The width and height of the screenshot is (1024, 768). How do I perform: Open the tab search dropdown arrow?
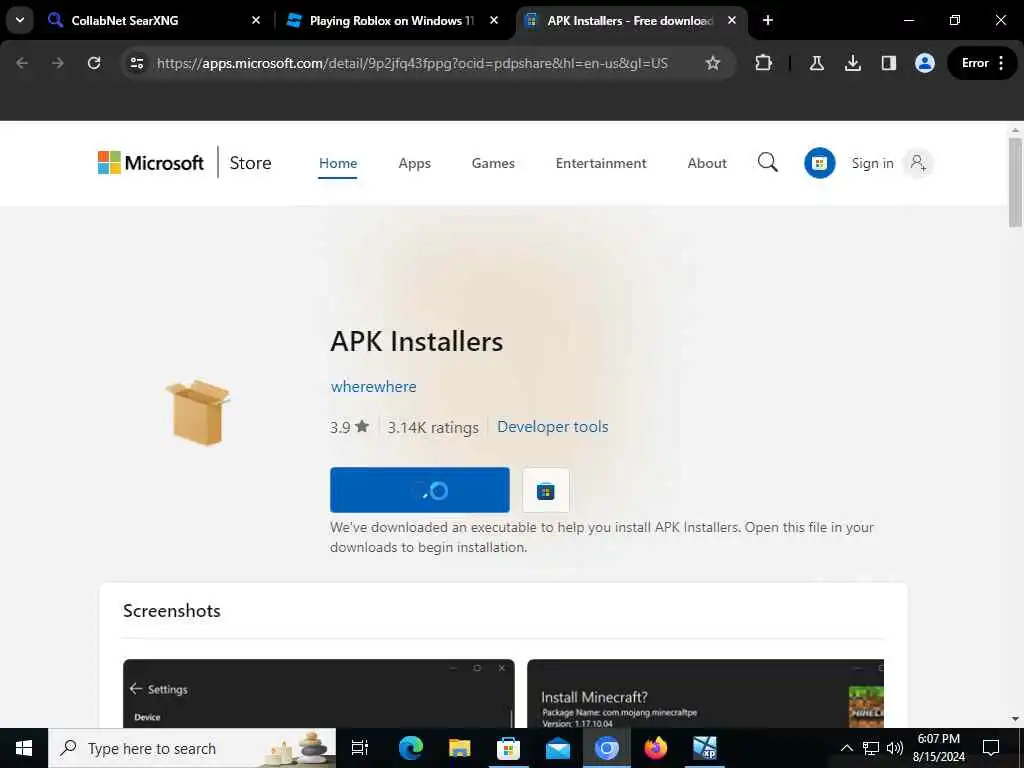[x=20, y=20]
